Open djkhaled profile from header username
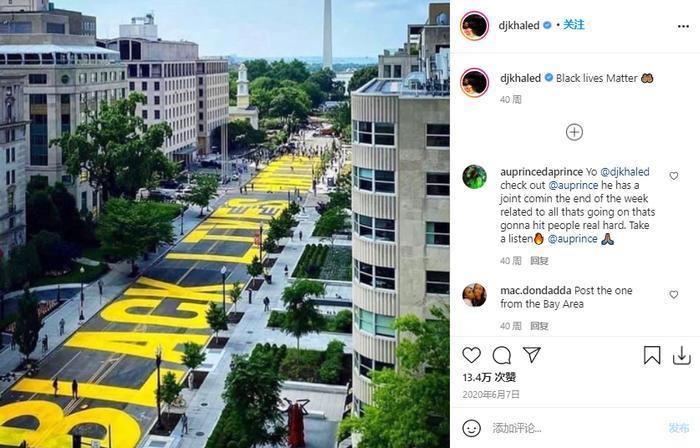700x448 pixels. (x=519, y=25)
